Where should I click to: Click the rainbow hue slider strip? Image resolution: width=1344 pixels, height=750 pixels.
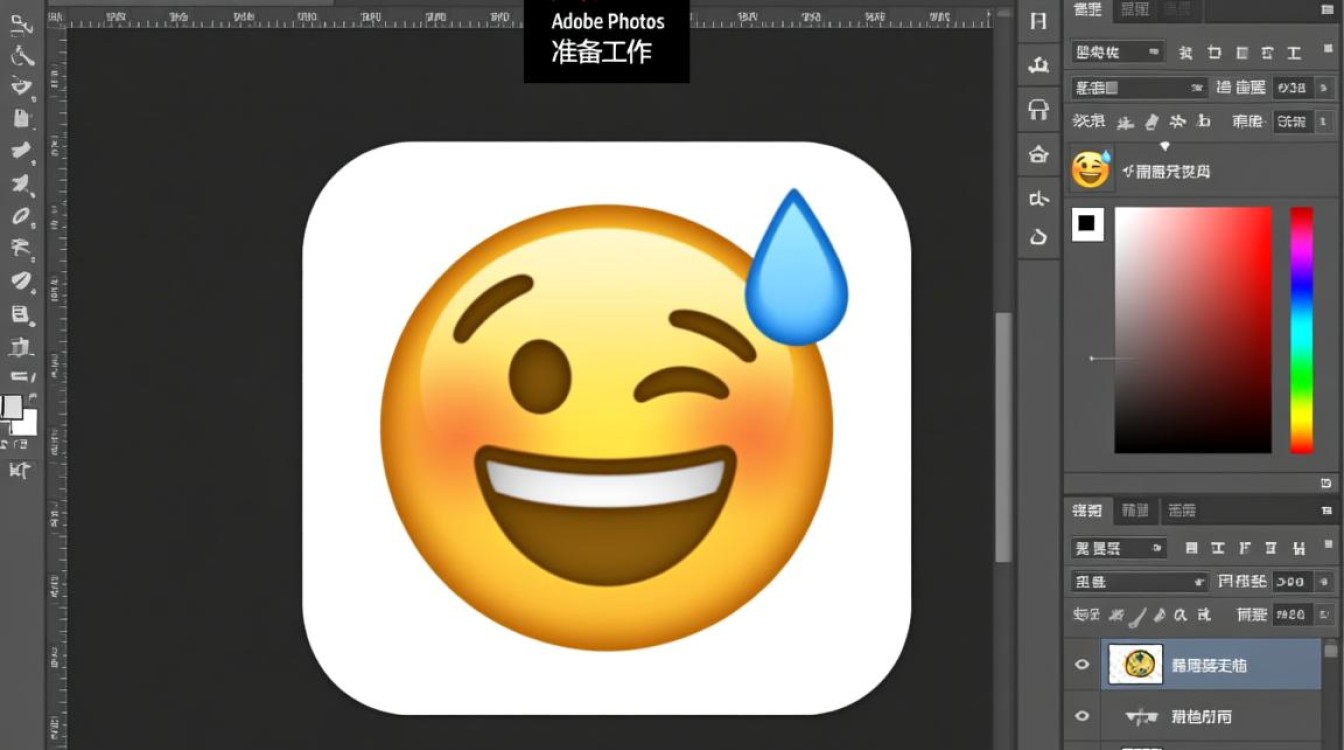pyautogui.click(x=1301, y=330)
